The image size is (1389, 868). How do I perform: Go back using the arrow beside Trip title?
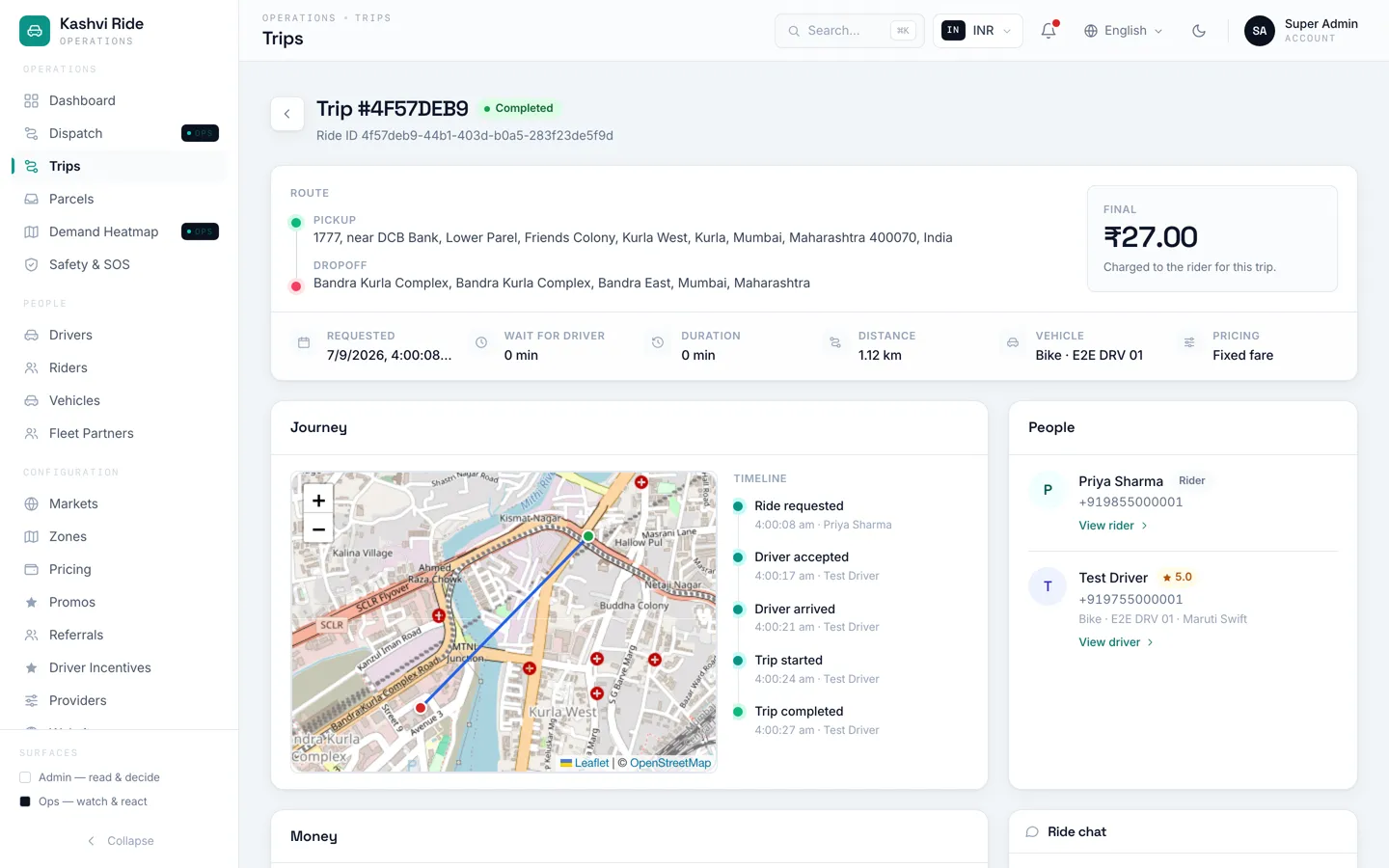click(x=287, y=114)
